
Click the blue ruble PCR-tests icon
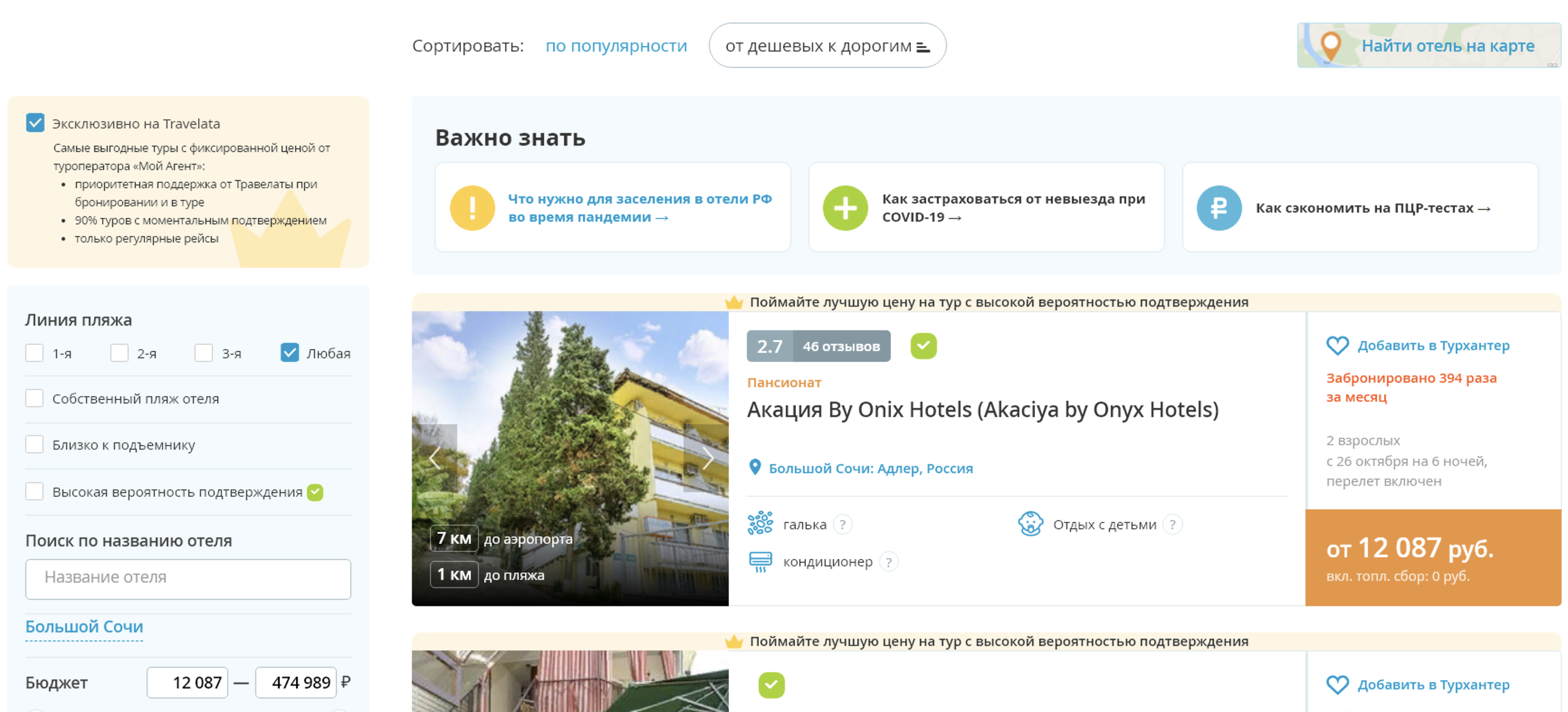click(x=1219, y=208)
